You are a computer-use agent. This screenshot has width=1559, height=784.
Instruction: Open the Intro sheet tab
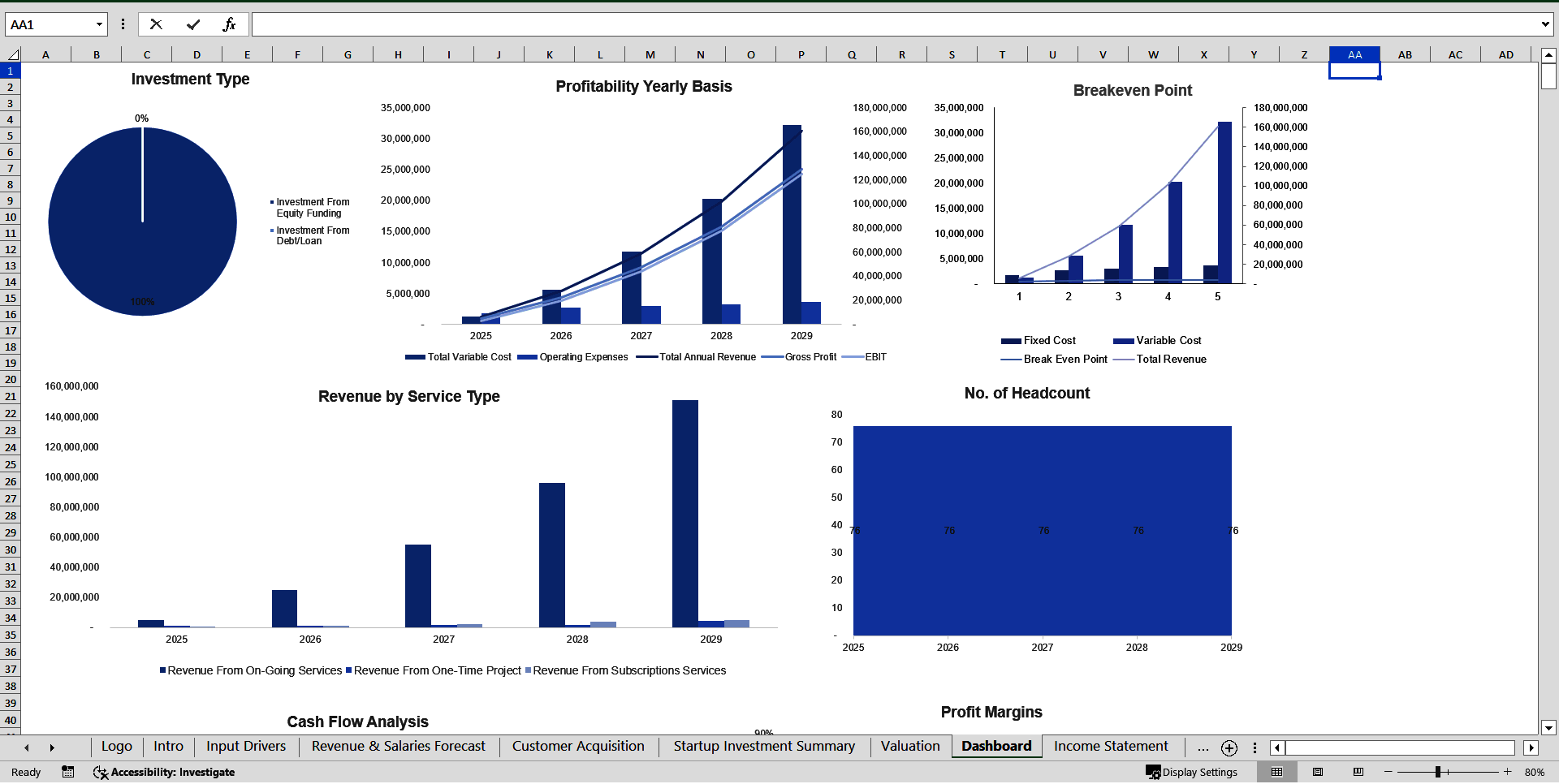(x=168, y=747)
